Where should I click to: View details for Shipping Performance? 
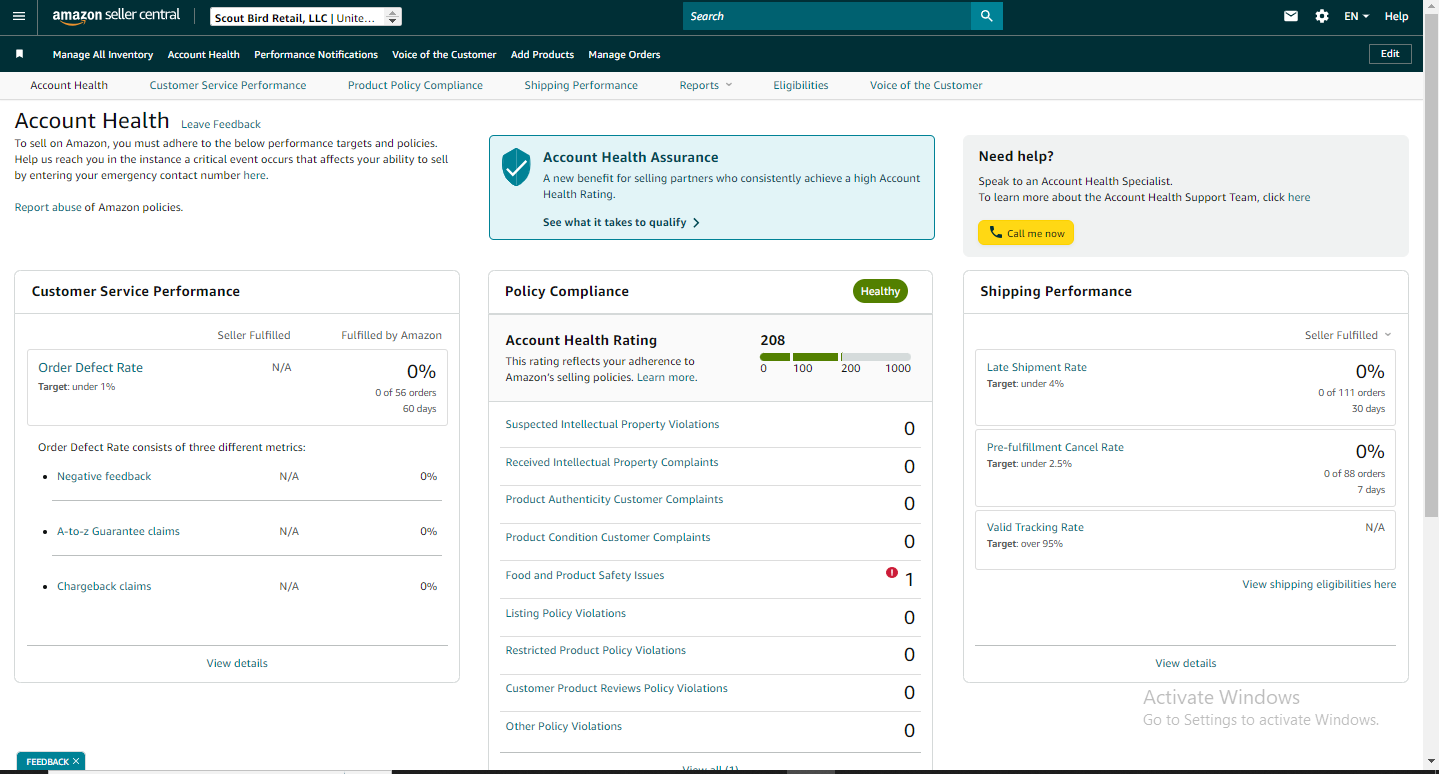click(x=1186, y=663)
